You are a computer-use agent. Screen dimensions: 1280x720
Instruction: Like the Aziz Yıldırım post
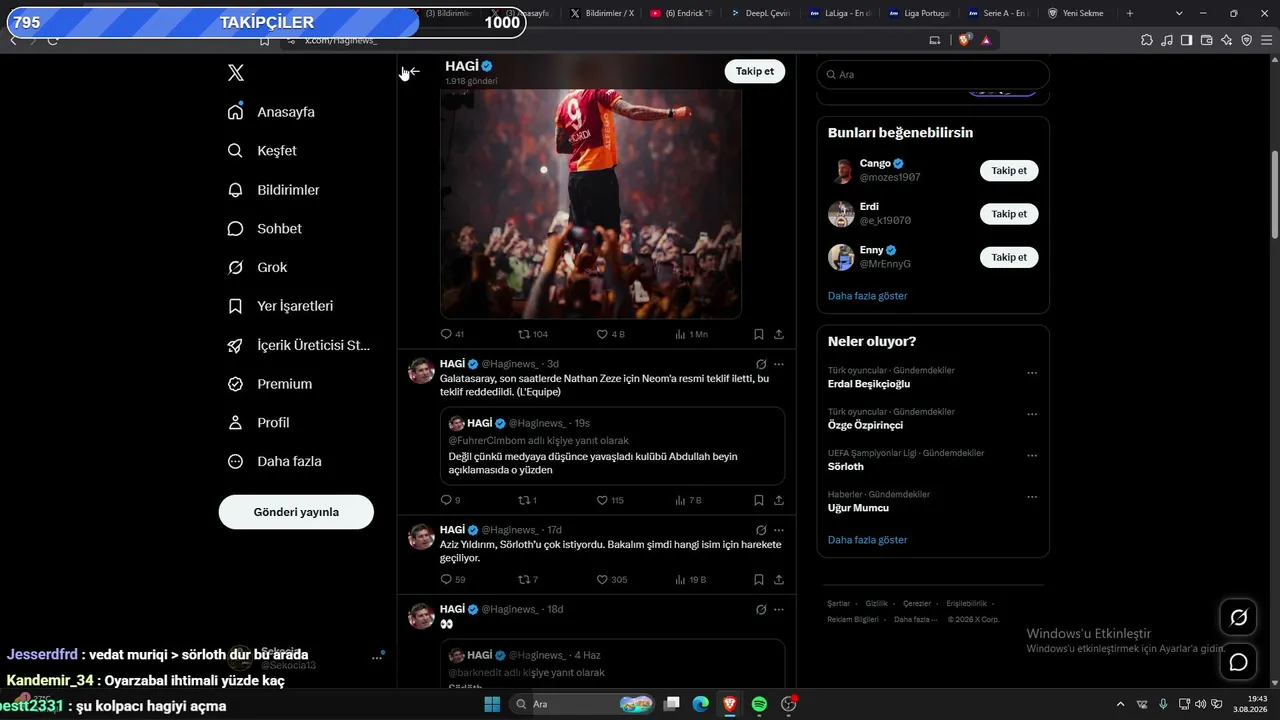[x=612, y=580]
